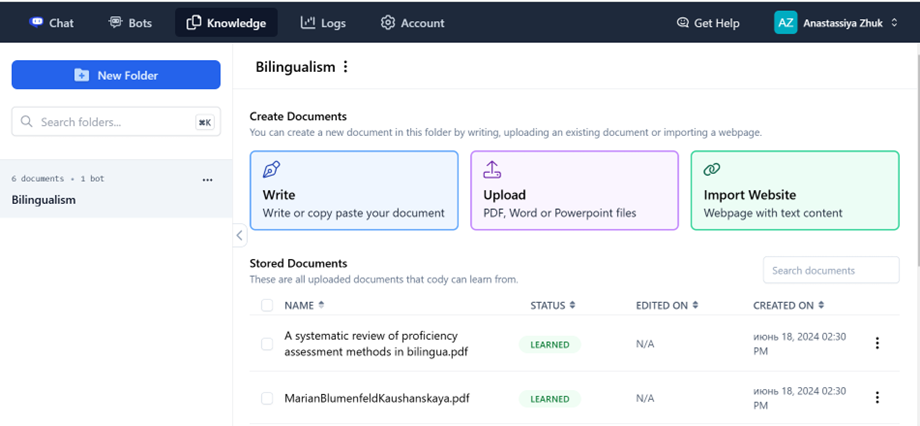
Task: Open the Logs tab
Action: click(323, 23)
